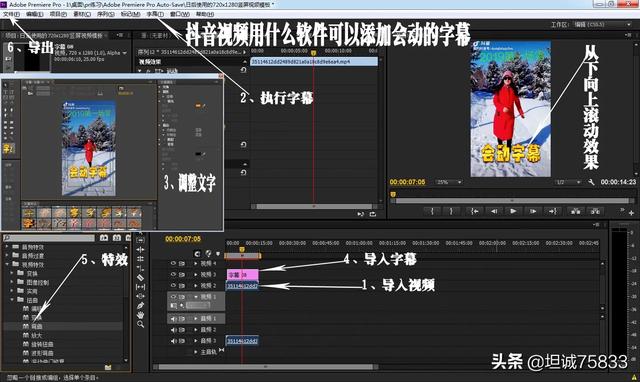Collapse the 视频特效 effects folder
The image size is (640, 382).
(7, 264)
